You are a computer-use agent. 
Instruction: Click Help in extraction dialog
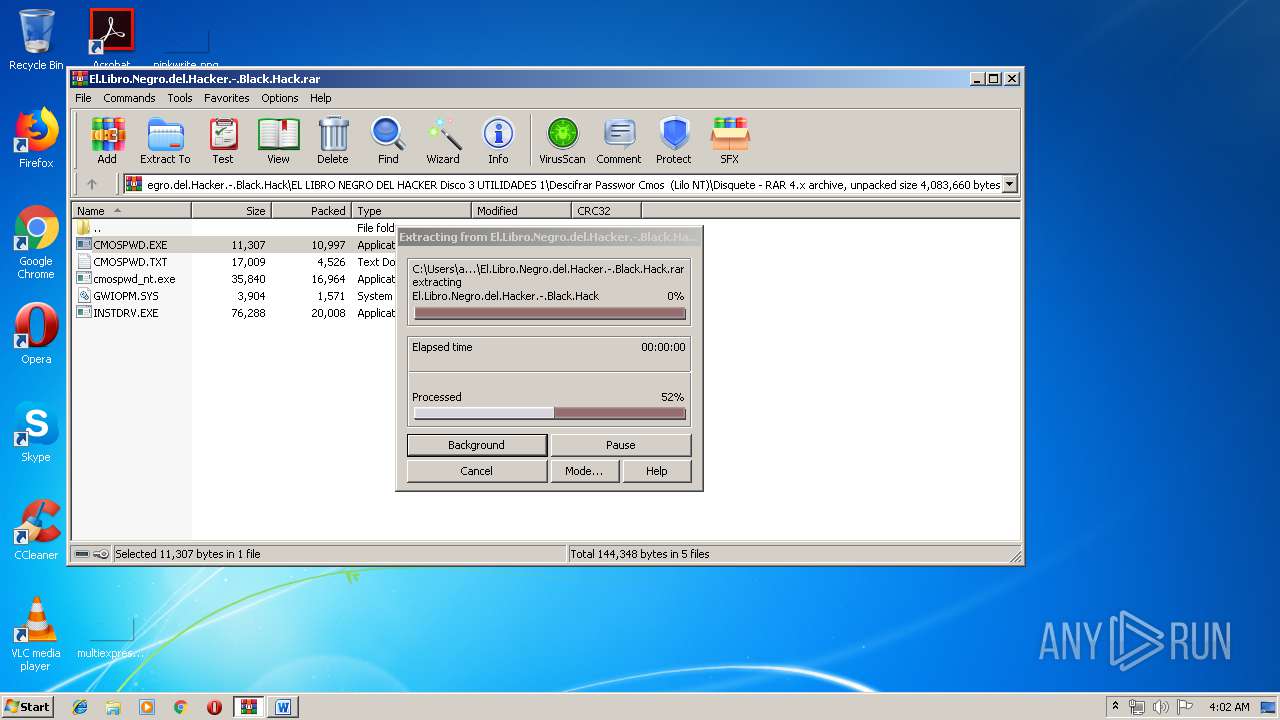657,471
